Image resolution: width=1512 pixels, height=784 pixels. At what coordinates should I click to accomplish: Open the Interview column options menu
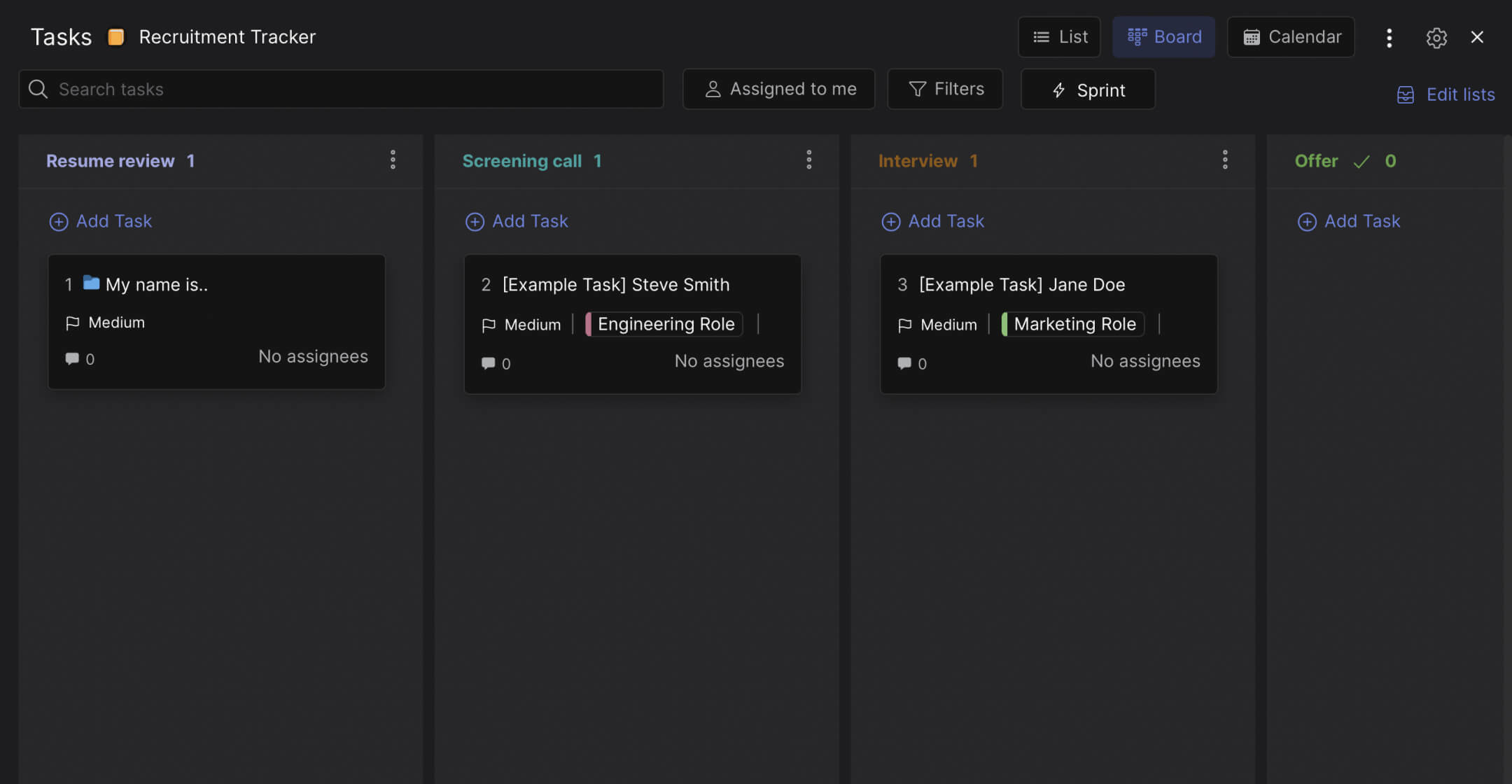point(1225,160)
